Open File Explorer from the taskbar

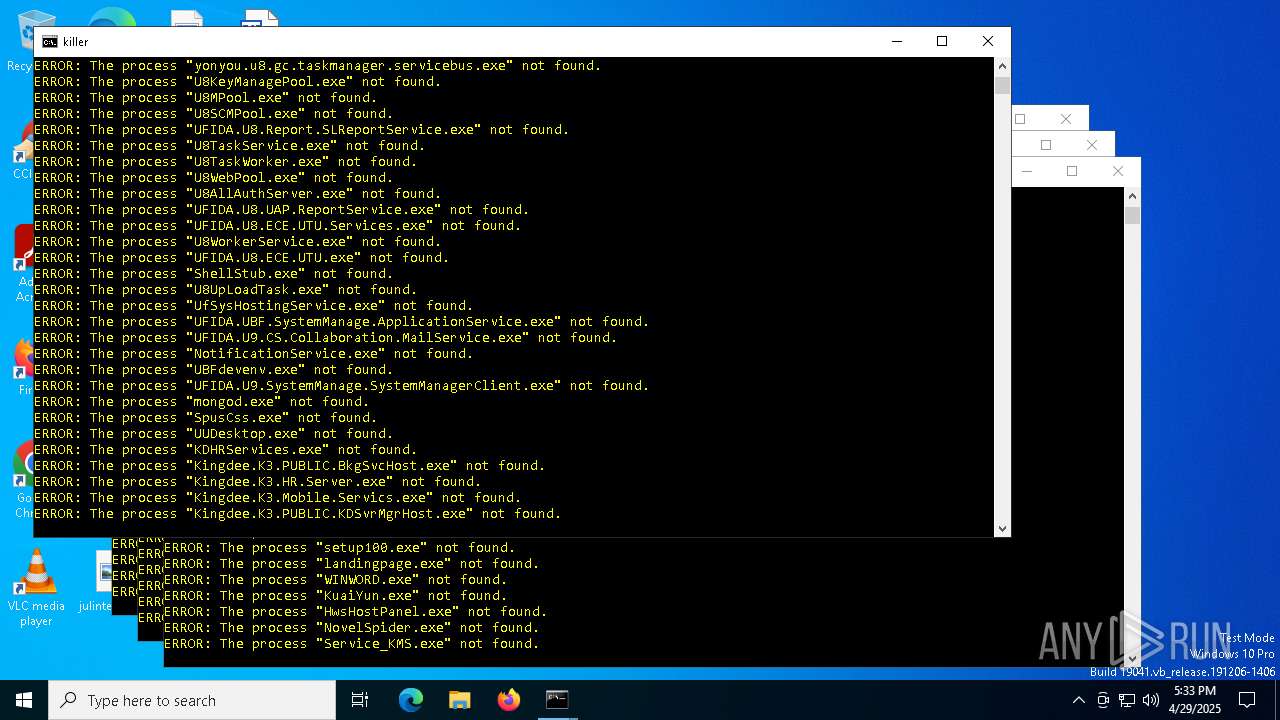click(x=460, y=700)
